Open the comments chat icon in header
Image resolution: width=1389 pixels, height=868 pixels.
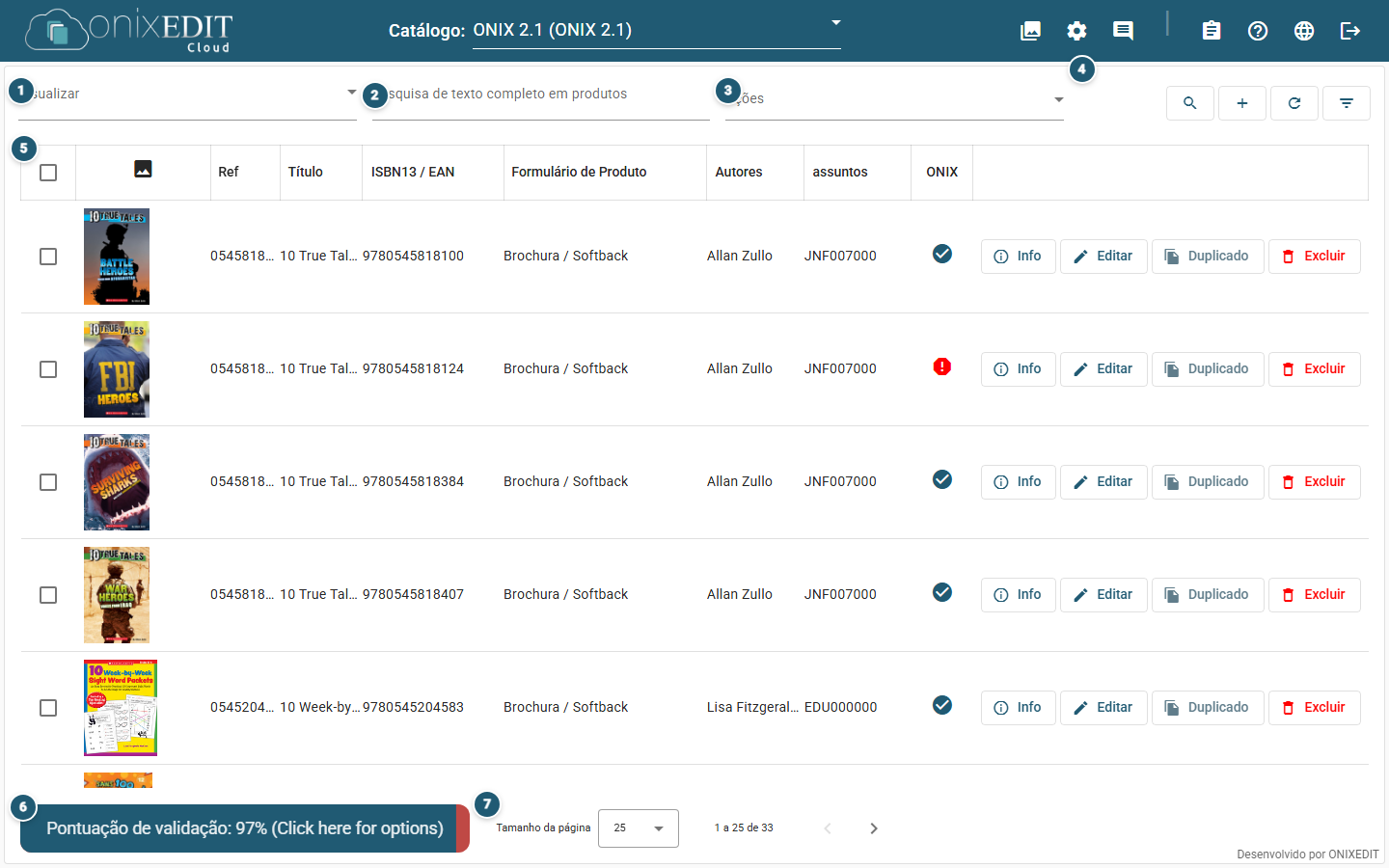tap(1123, 31)
